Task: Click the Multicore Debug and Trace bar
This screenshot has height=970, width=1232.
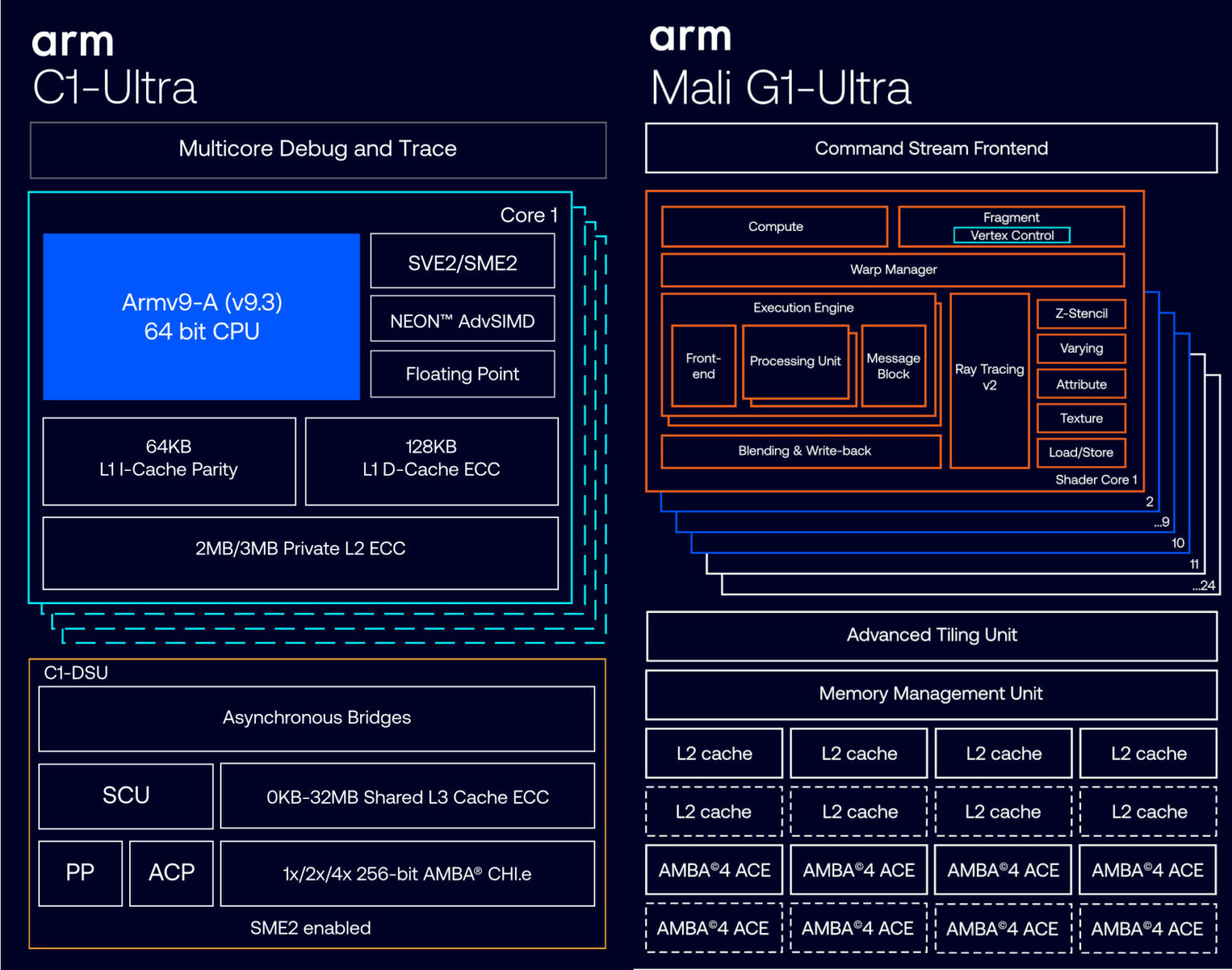Action: click(318, 148)
